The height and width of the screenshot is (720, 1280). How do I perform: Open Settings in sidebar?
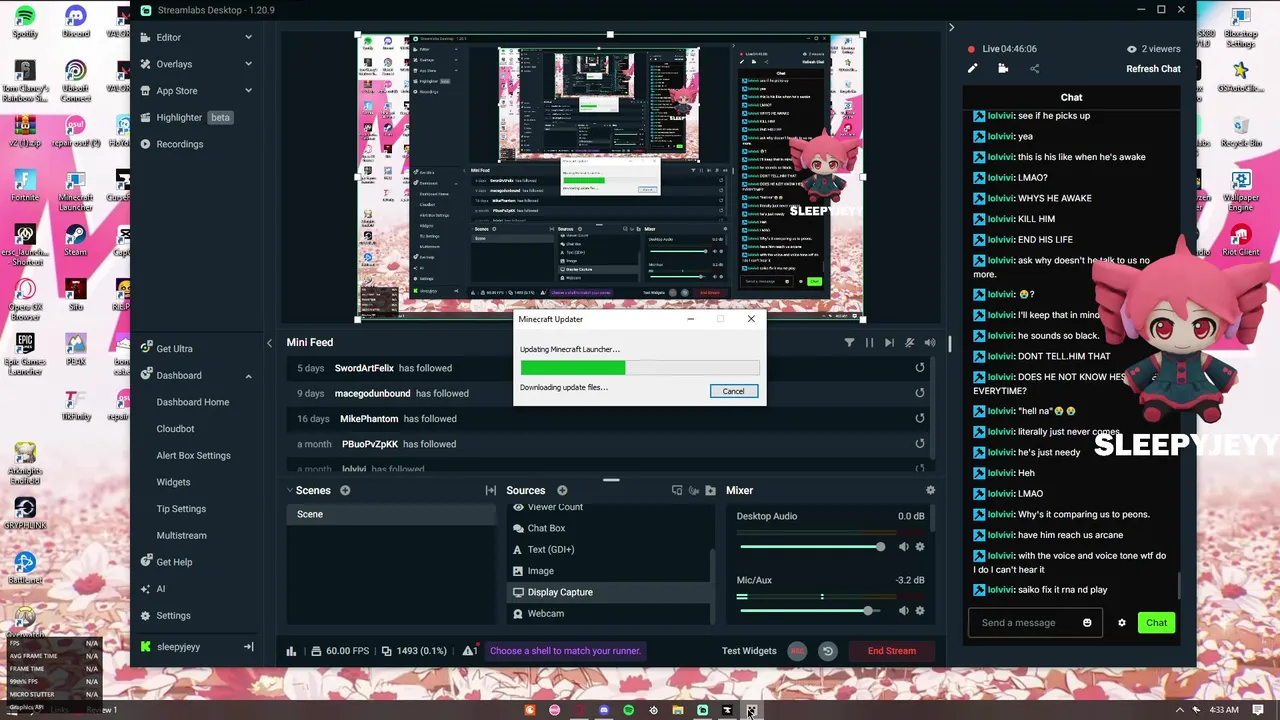(165, 616)
